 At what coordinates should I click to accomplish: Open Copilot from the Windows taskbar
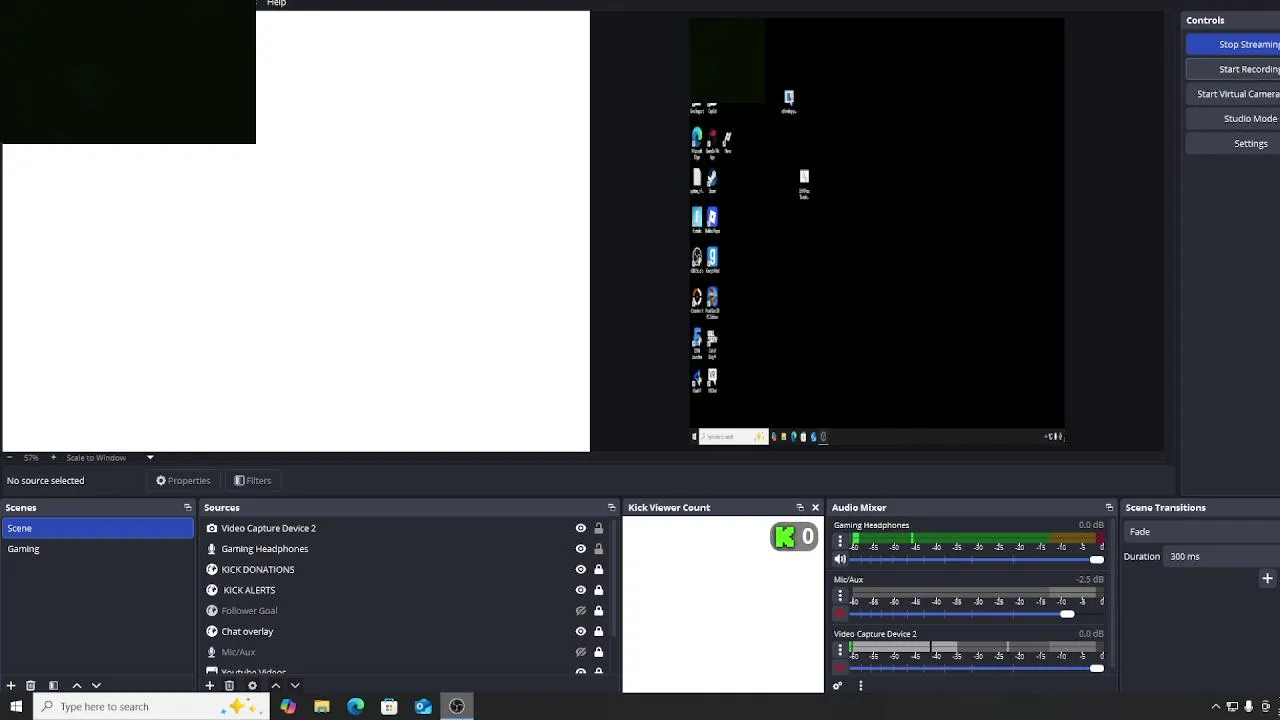288,707
